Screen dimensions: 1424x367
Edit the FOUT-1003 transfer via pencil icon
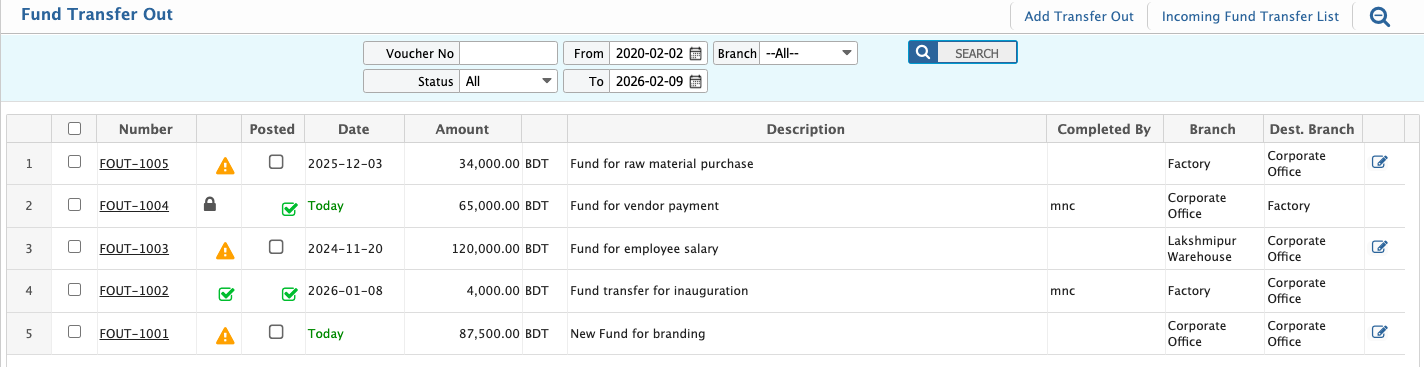[1380, 248]
